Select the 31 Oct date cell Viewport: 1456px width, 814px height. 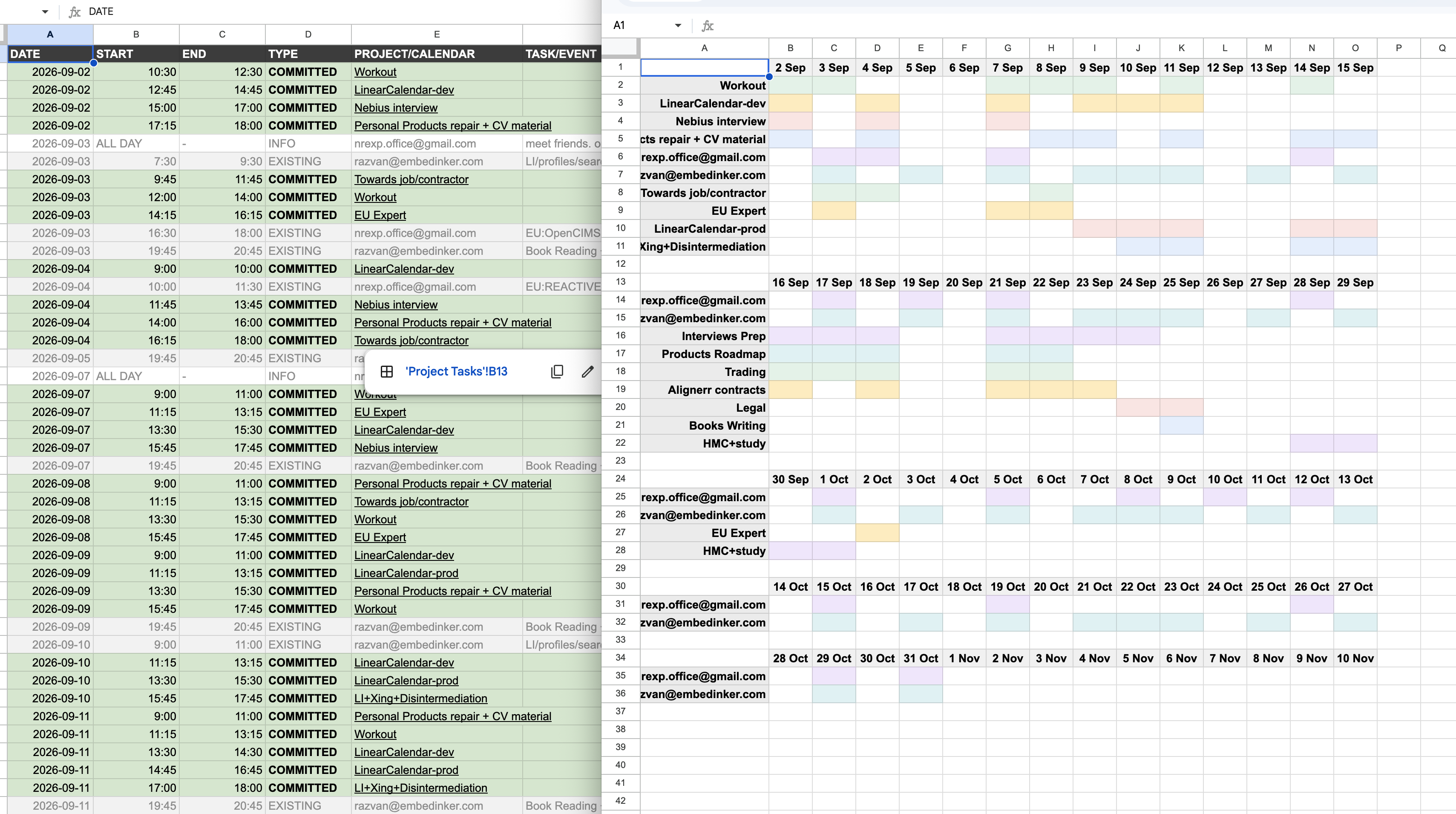(x=921, y=658)
